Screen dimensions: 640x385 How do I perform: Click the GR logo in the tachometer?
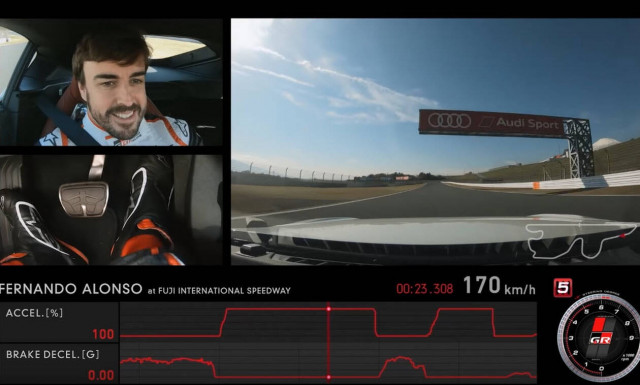pos(600,340)
